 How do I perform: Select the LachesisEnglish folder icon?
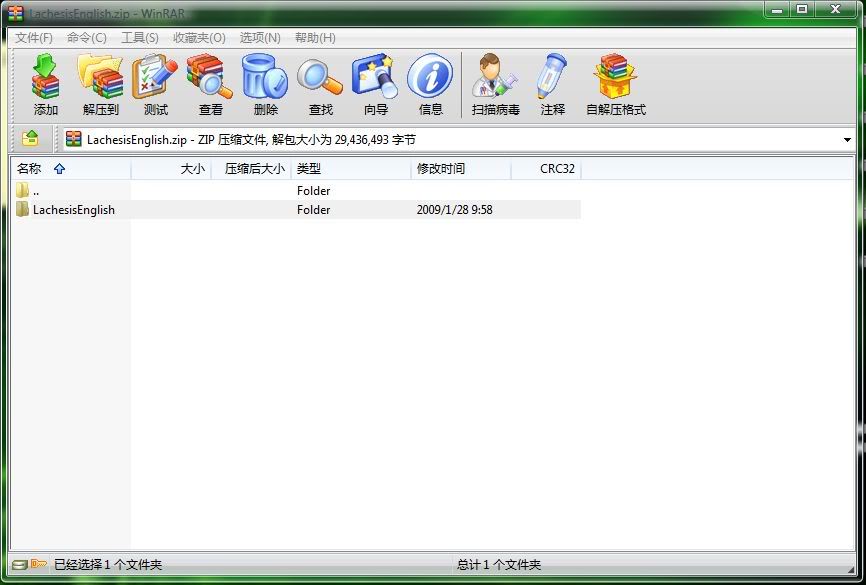(x=22, y=209)
